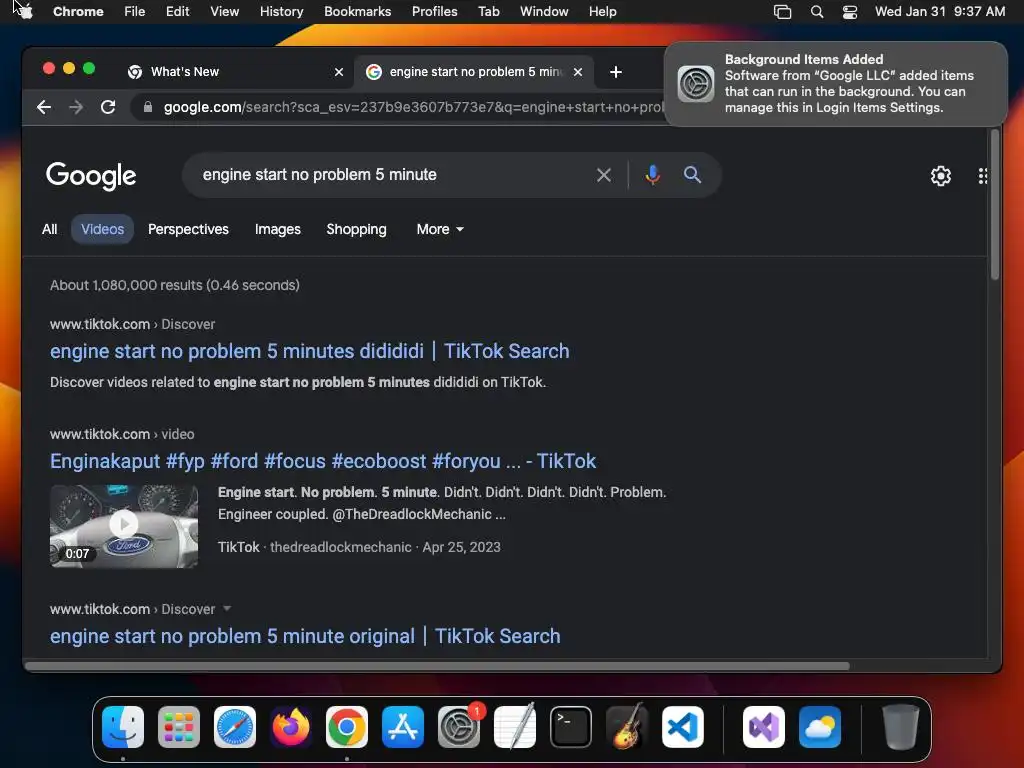
Task: Switch to the Perspectives tab
Action: 188,229
